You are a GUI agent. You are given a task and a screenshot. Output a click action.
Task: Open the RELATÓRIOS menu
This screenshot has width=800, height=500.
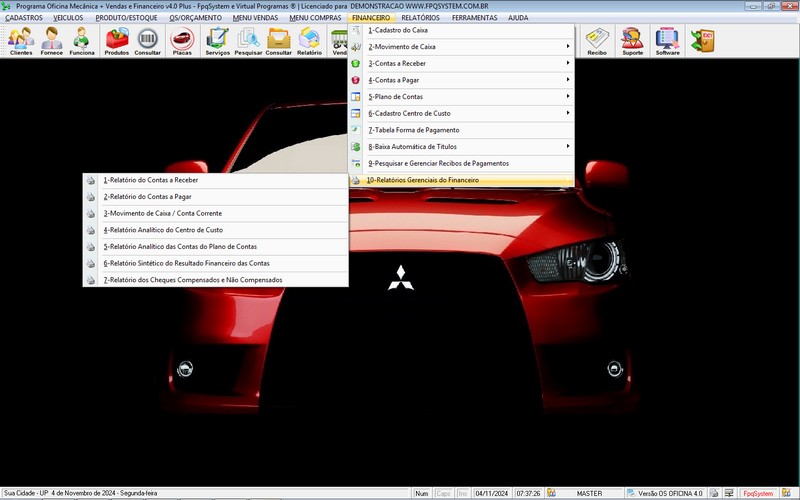click(x=420, y=18)
